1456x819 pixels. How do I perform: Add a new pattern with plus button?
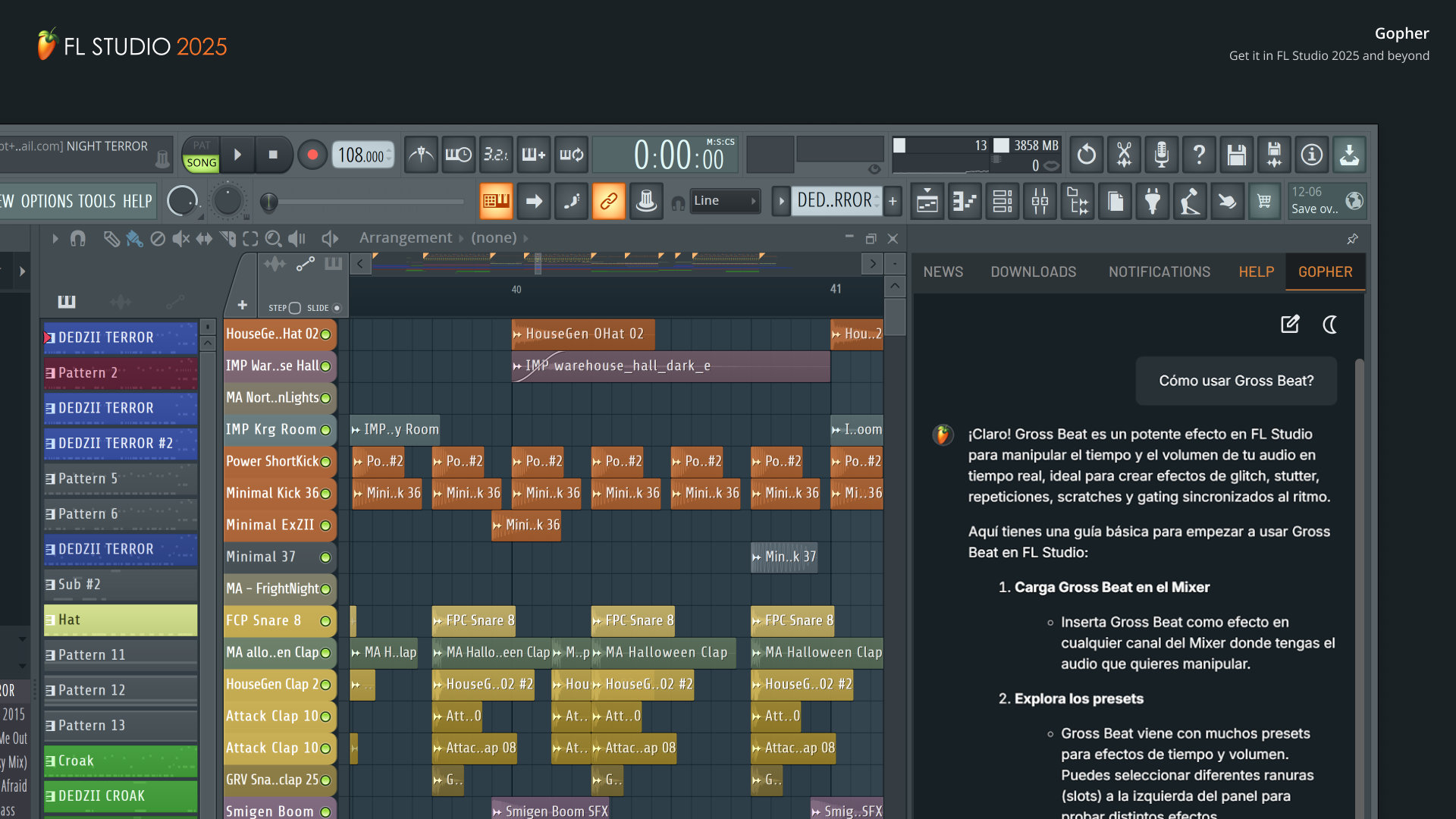[x=893, y=201]
